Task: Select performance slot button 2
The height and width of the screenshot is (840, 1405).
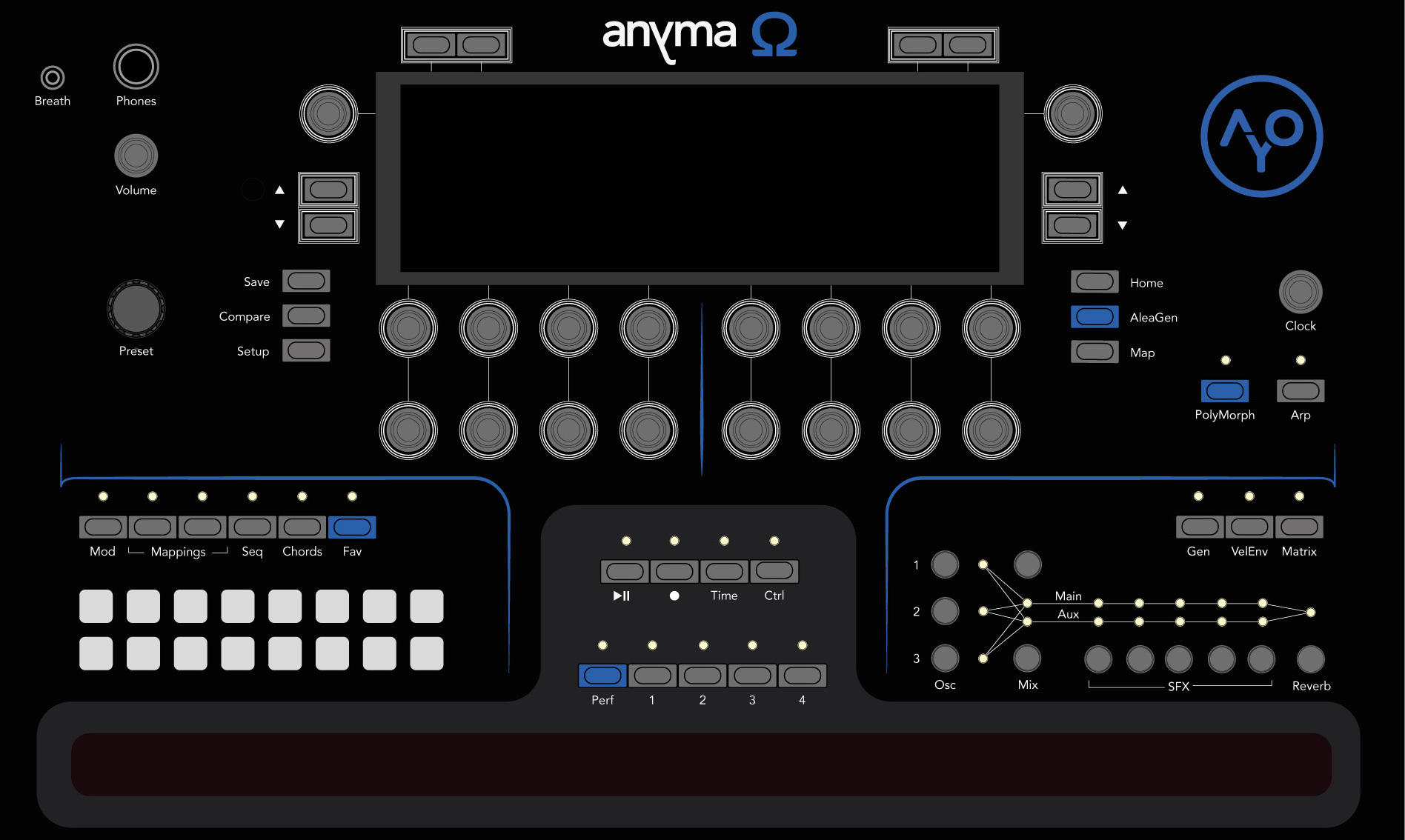Action: click(702, 676)
